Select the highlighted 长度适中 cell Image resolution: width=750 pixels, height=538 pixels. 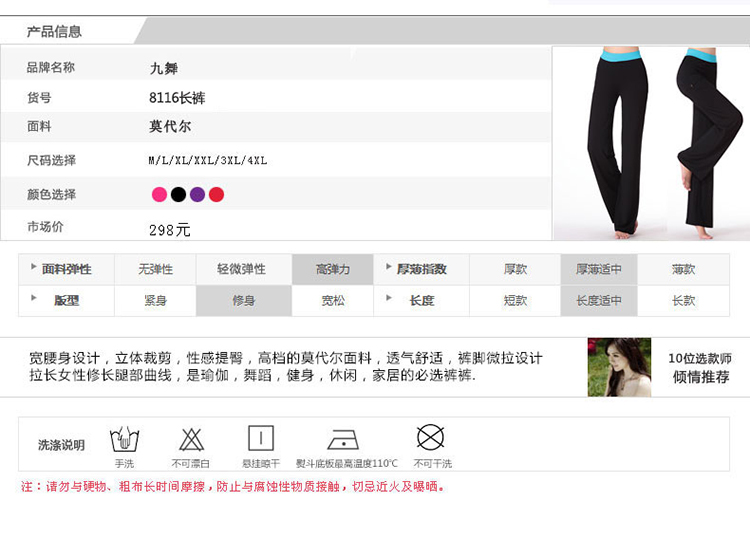[599, 301]
